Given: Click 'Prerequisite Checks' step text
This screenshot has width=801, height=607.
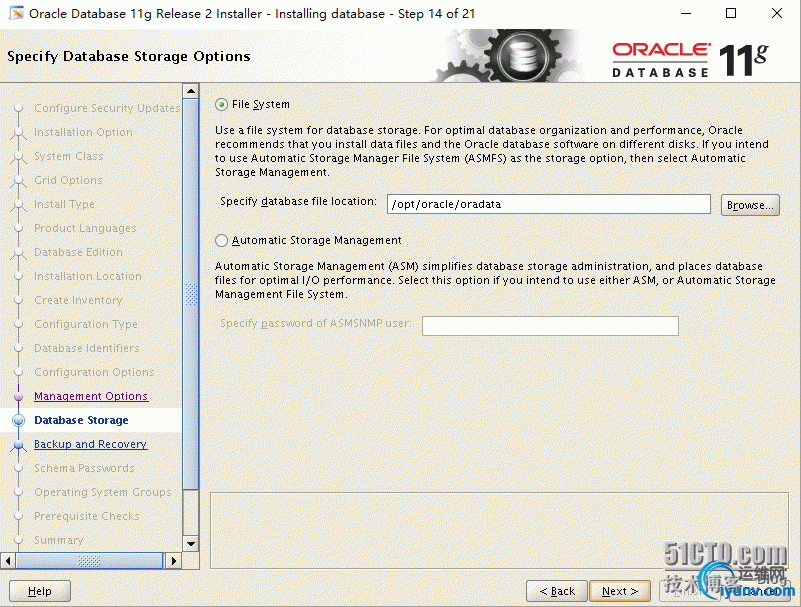Looking at the screenshot, I should [x=87, y=516].
